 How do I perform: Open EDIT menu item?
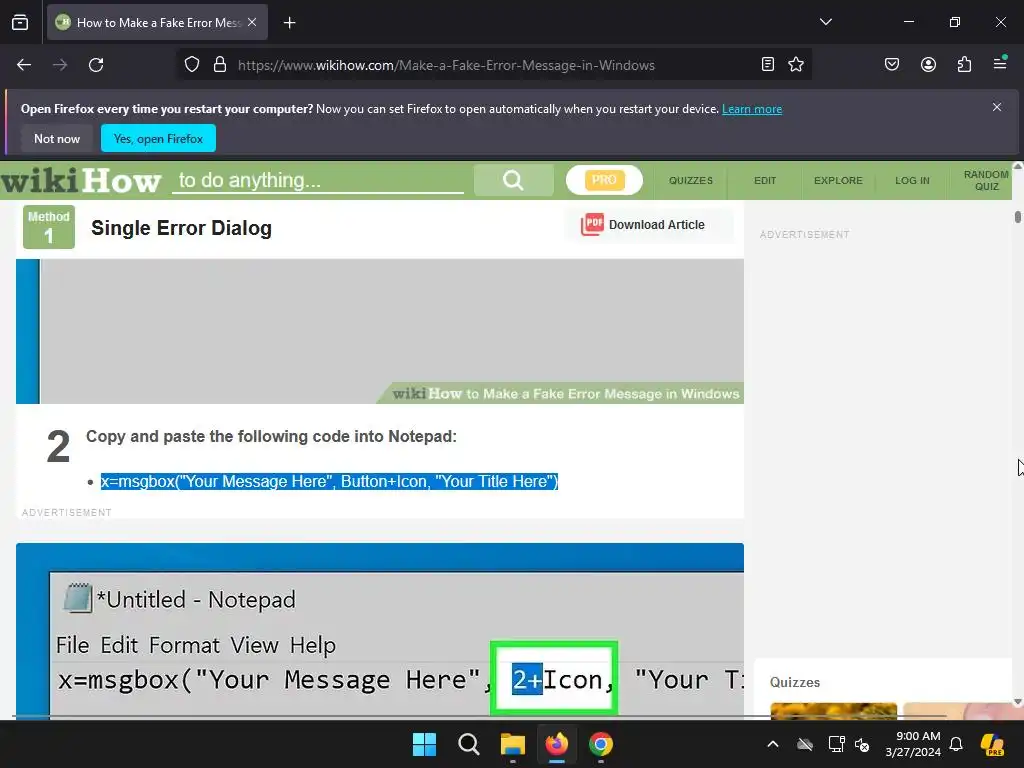[x=765, y=180]
